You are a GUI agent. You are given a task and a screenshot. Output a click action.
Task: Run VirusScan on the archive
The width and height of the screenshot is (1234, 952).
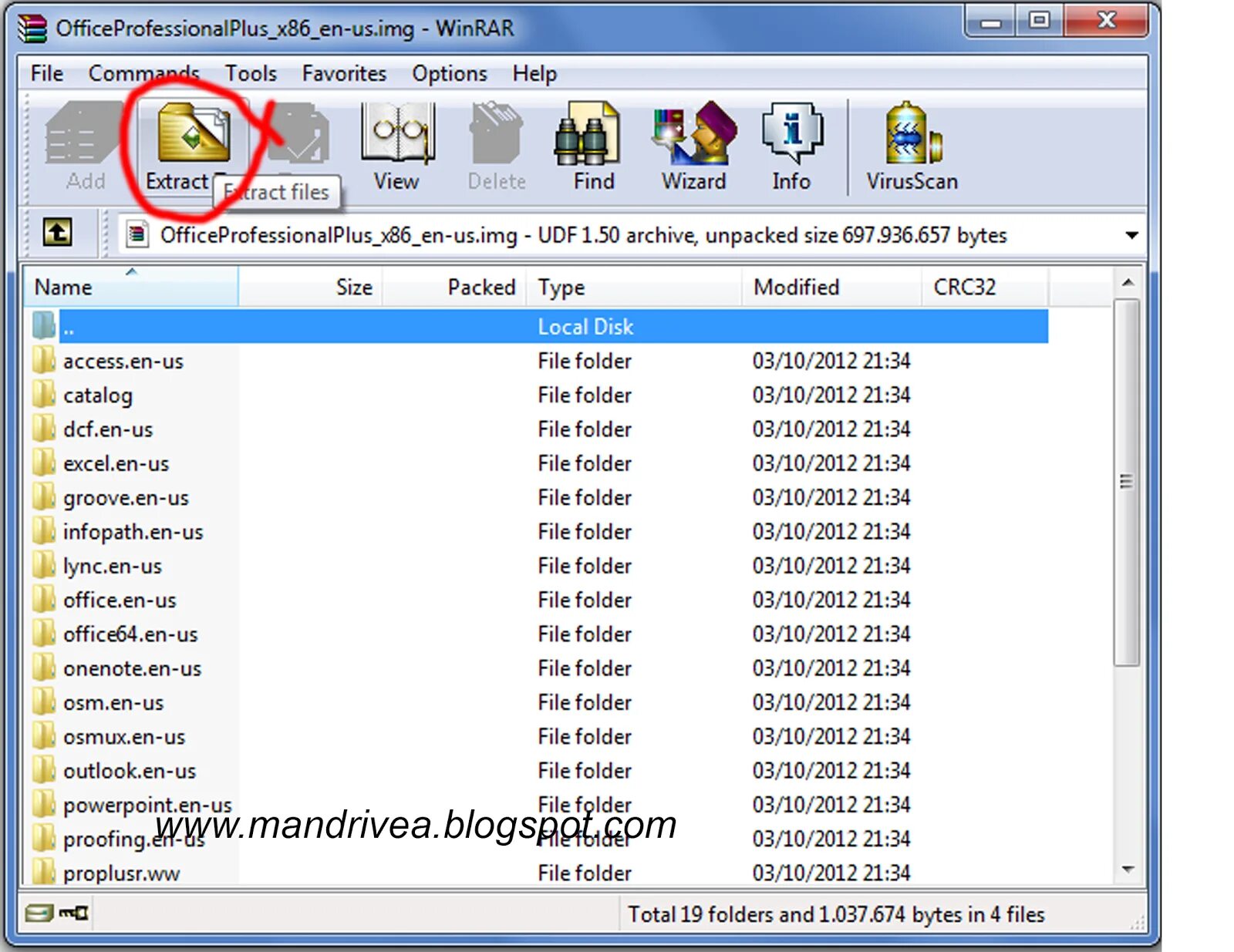click(x=912, y=147)
